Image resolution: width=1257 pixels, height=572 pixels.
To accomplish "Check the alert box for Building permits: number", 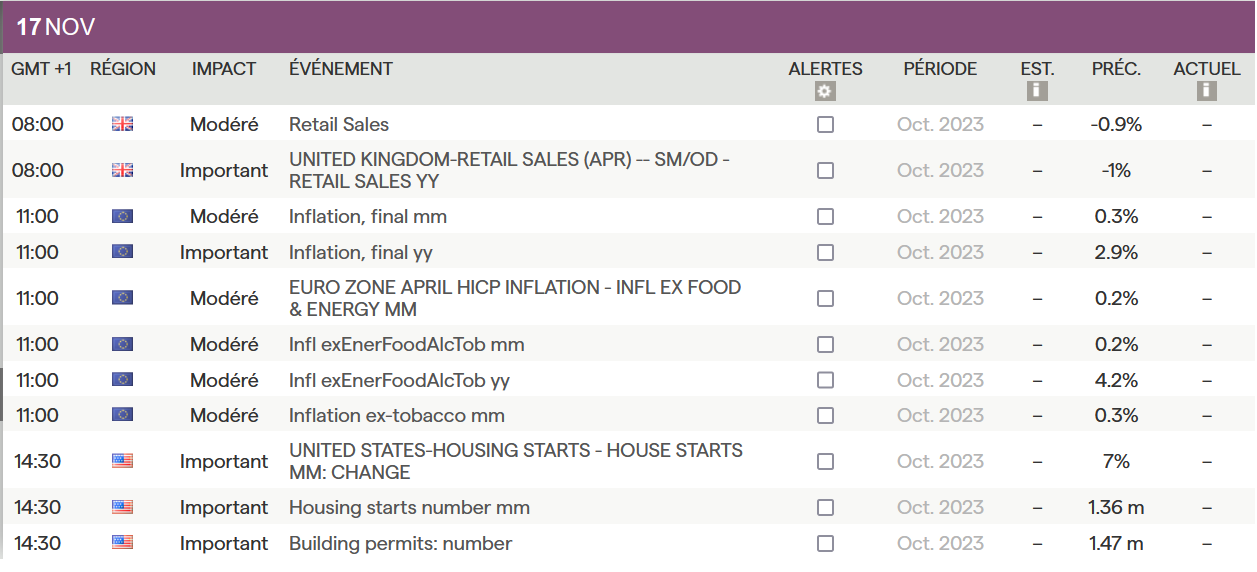I will (825, 543).
